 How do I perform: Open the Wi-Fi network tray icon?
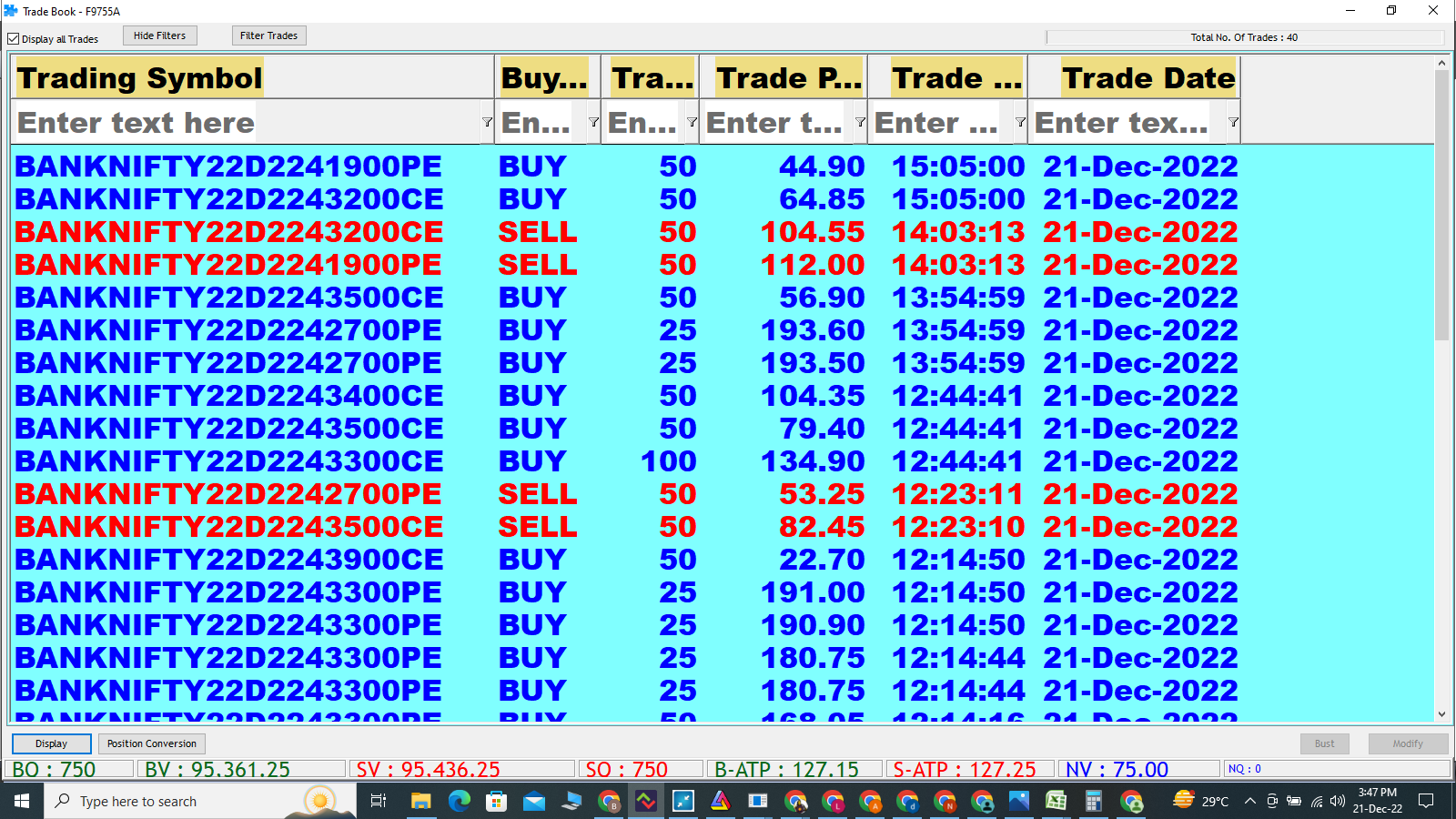pyautogui.click(x=1316, y=801)
